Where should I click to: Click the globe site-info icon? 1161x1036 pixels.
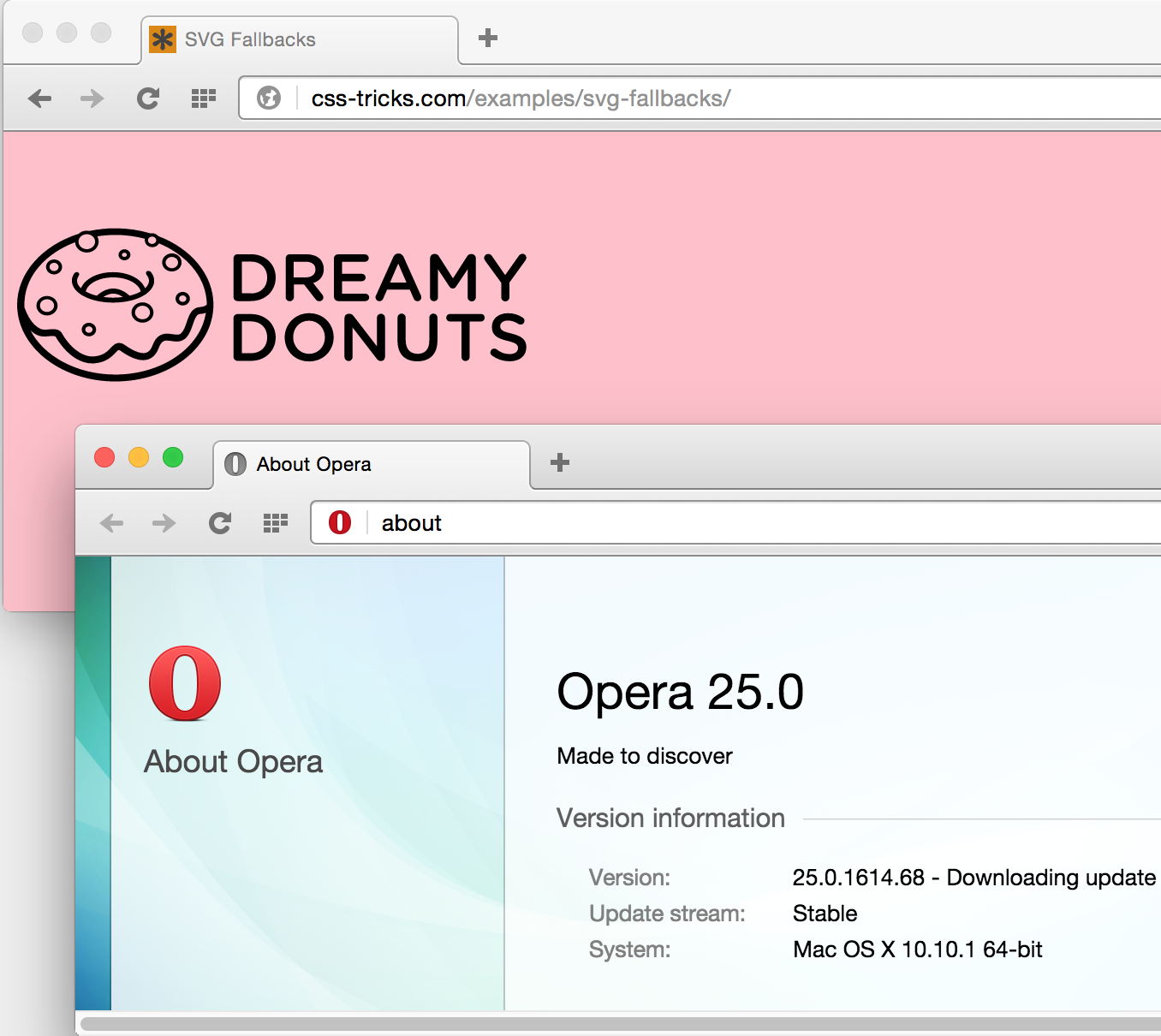[x=269, y=98]
